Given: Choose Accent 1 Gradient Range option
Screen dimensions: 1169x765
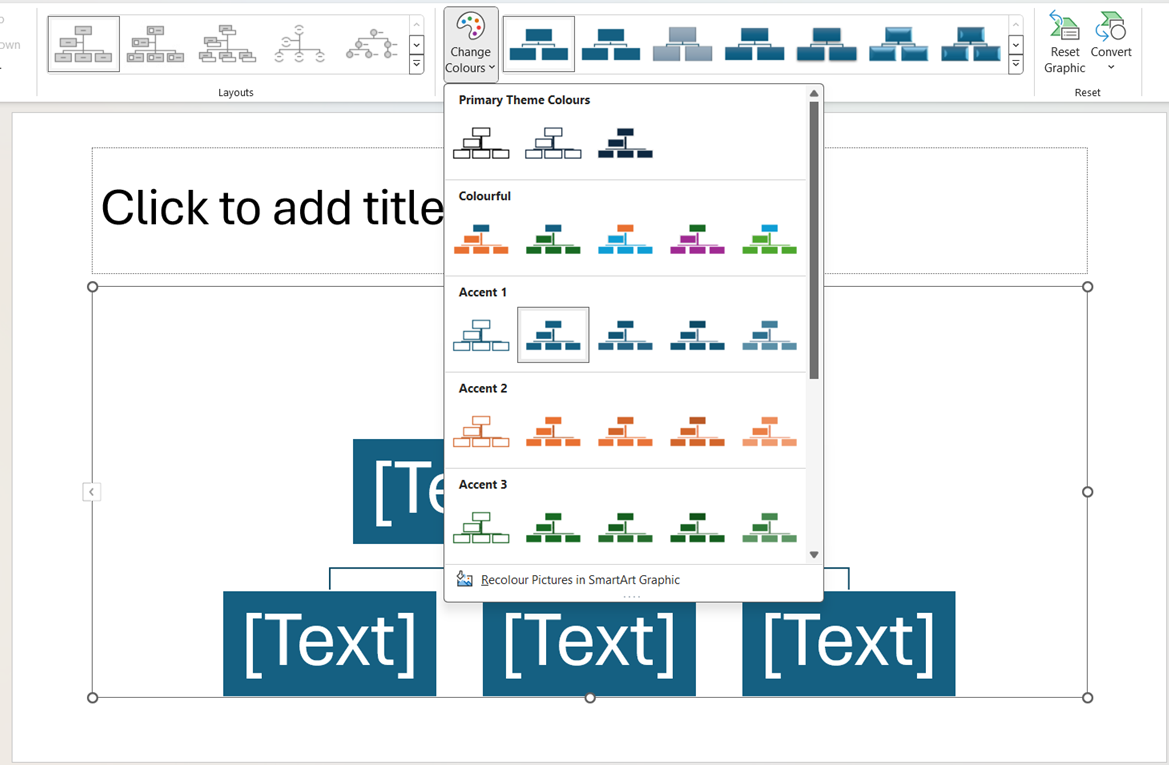Looking at the screenshot, I should pyautogui.click(x=625, y=336).
